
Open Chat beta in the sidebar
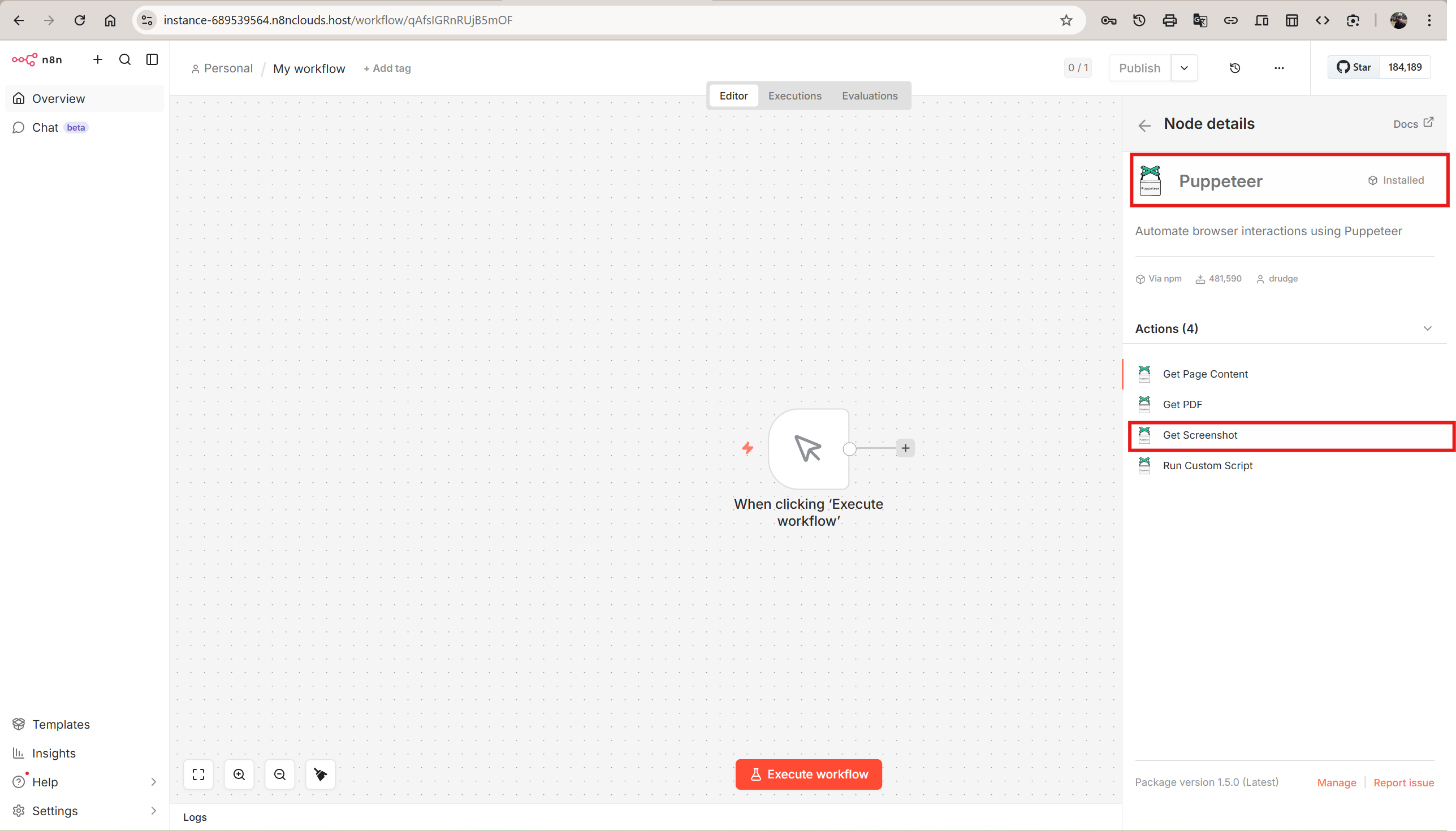(x=84, y=127)
